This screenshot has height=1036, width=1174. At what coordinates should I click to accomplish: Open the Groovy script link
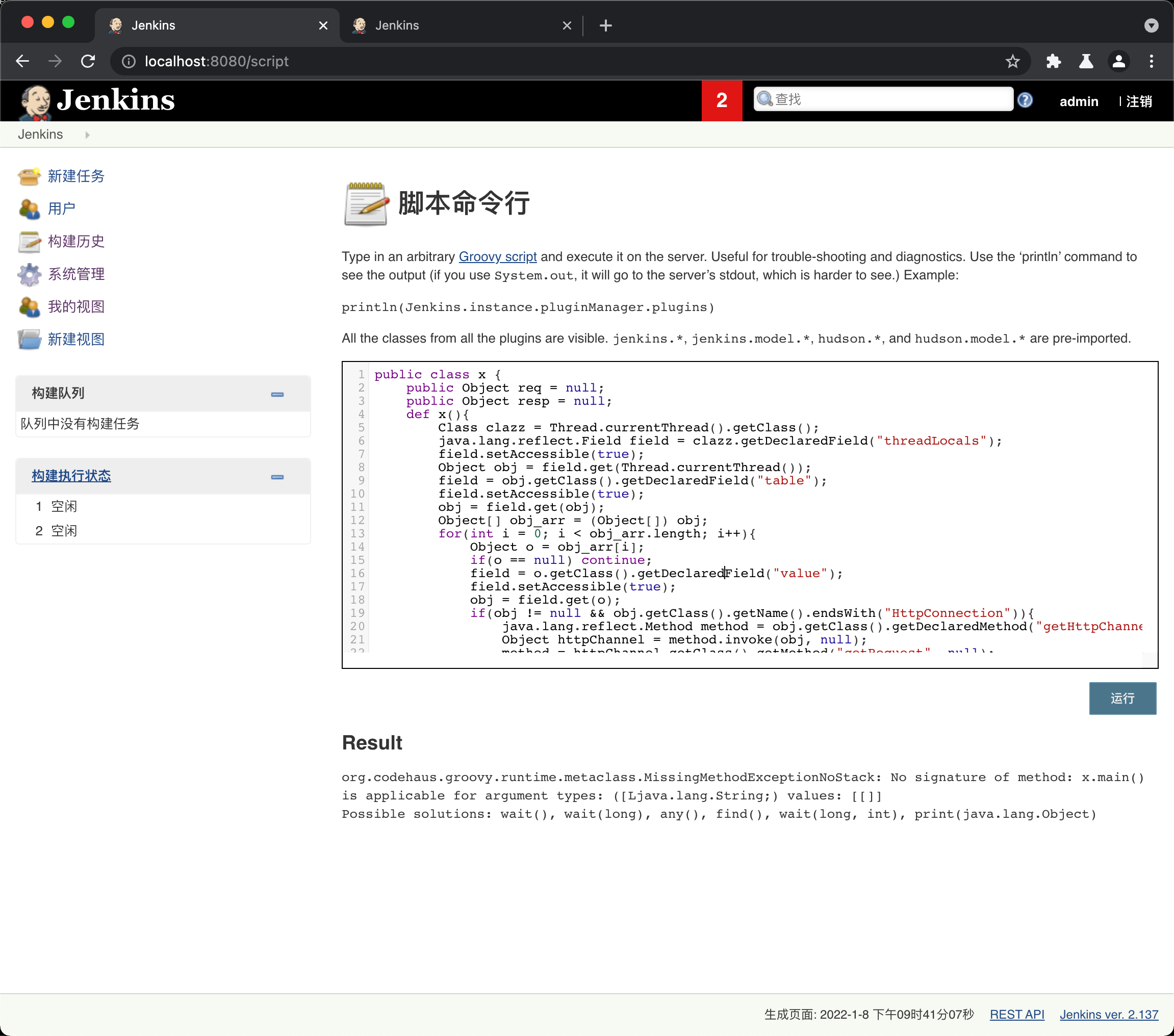[497, 256]
